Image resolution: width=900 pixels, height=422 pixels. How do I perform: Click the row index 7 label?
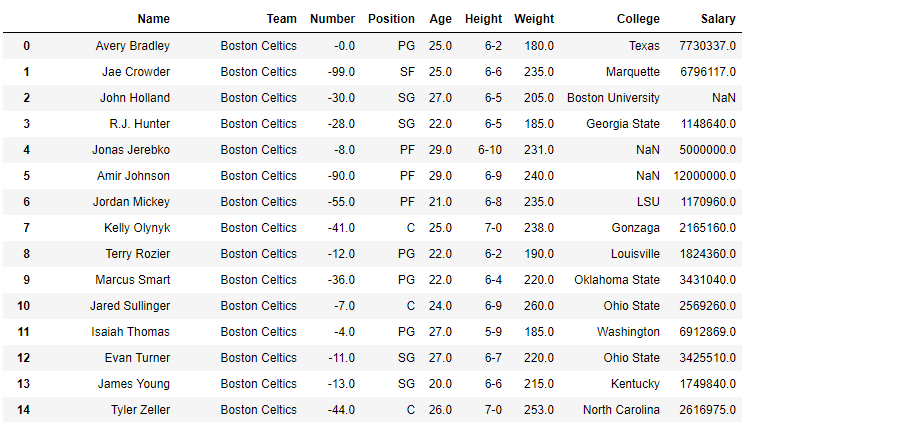[26, 228]
